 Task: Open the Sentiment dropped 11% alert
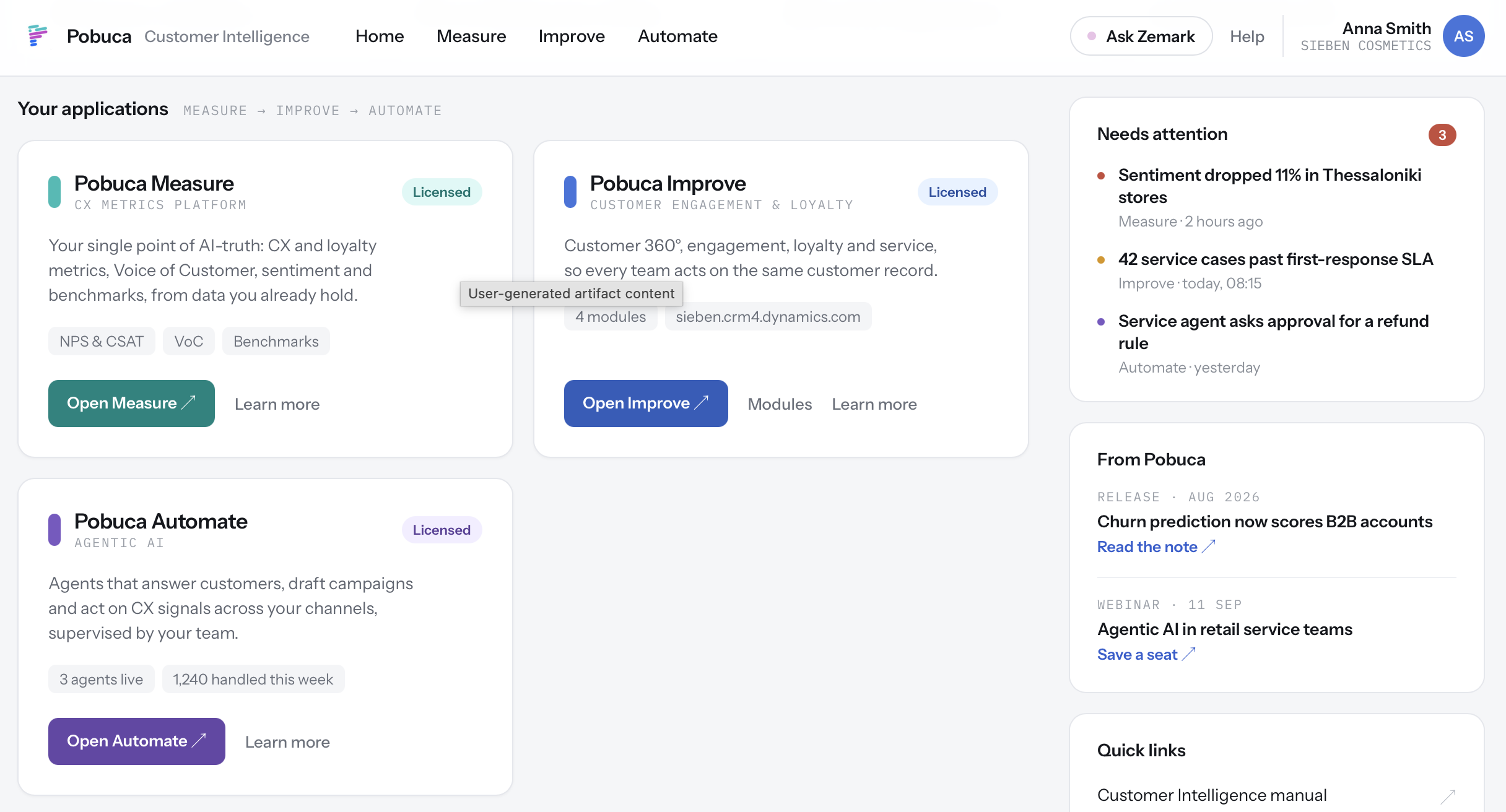pos(1269,186)
